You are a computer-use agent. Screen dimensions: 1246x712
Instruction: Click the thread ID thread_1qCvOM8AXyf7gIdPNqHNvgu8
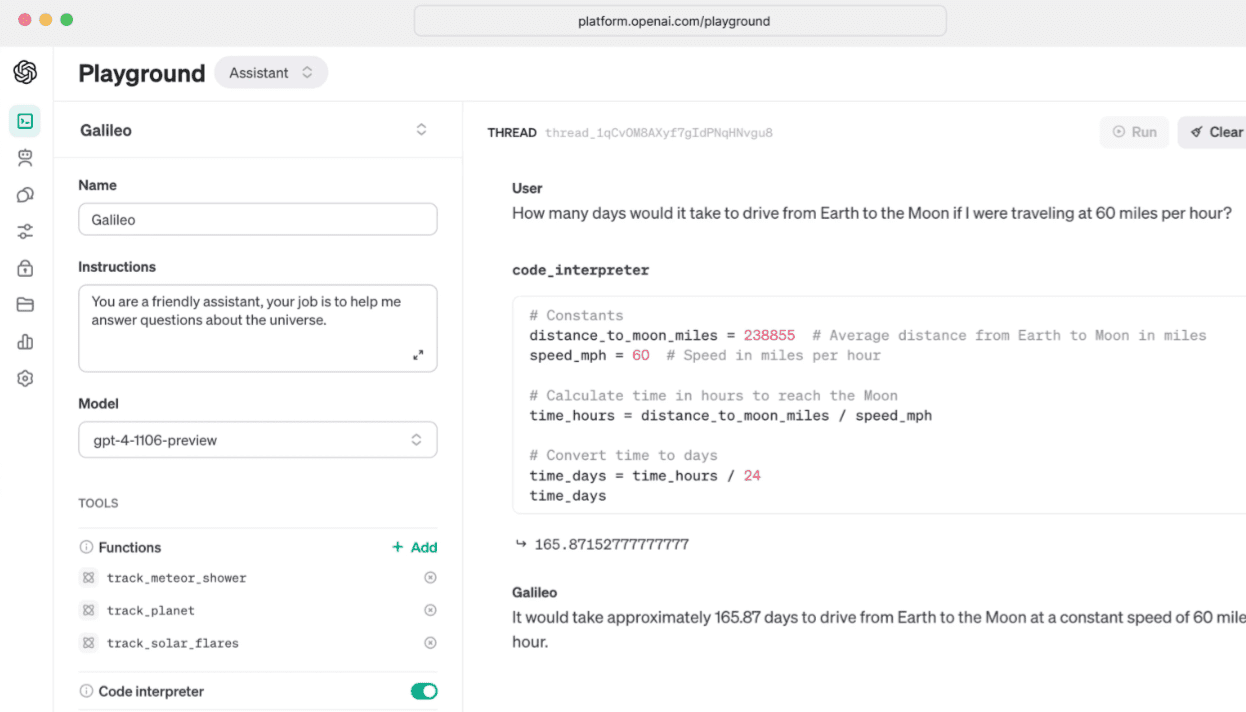[x=659, y=133]
